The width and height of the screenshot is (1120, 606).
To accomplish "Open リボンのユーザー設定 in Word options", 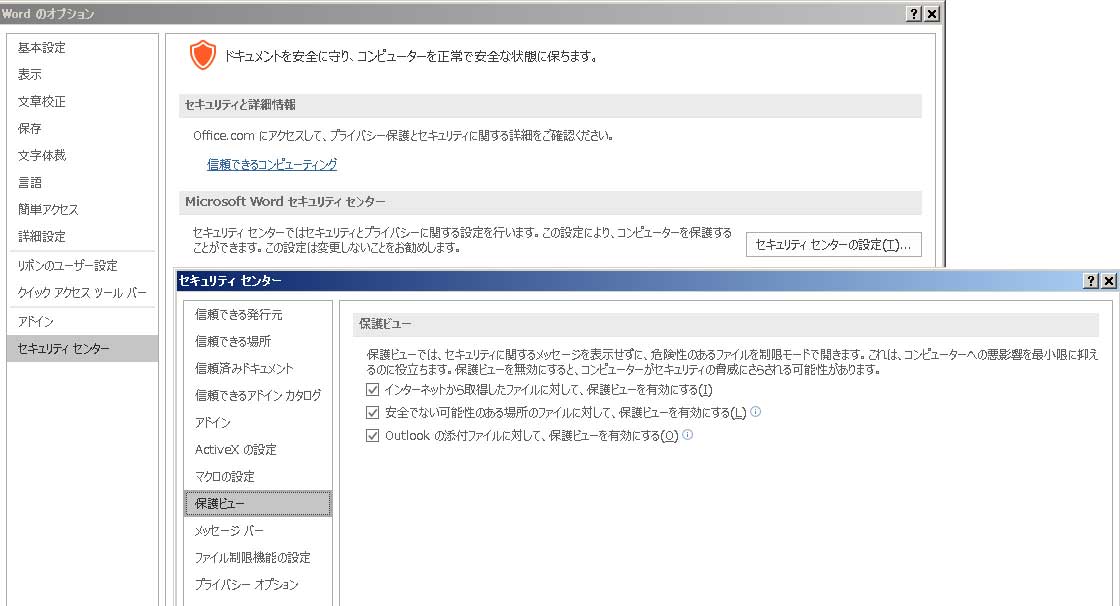I will (x=67, y=265).
